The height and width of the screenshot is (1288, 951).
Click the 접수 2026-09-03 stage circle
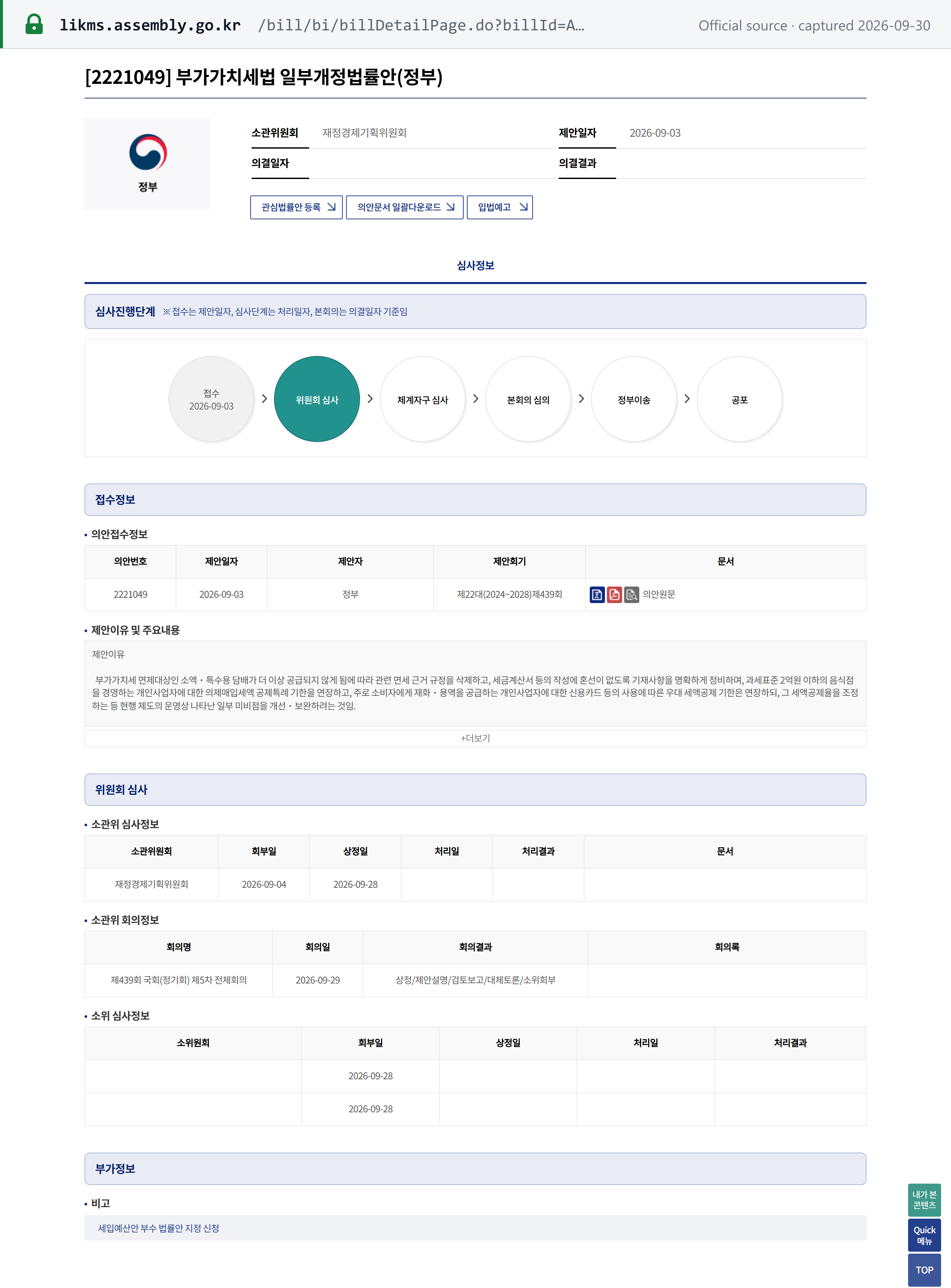(x=211, y=399)
